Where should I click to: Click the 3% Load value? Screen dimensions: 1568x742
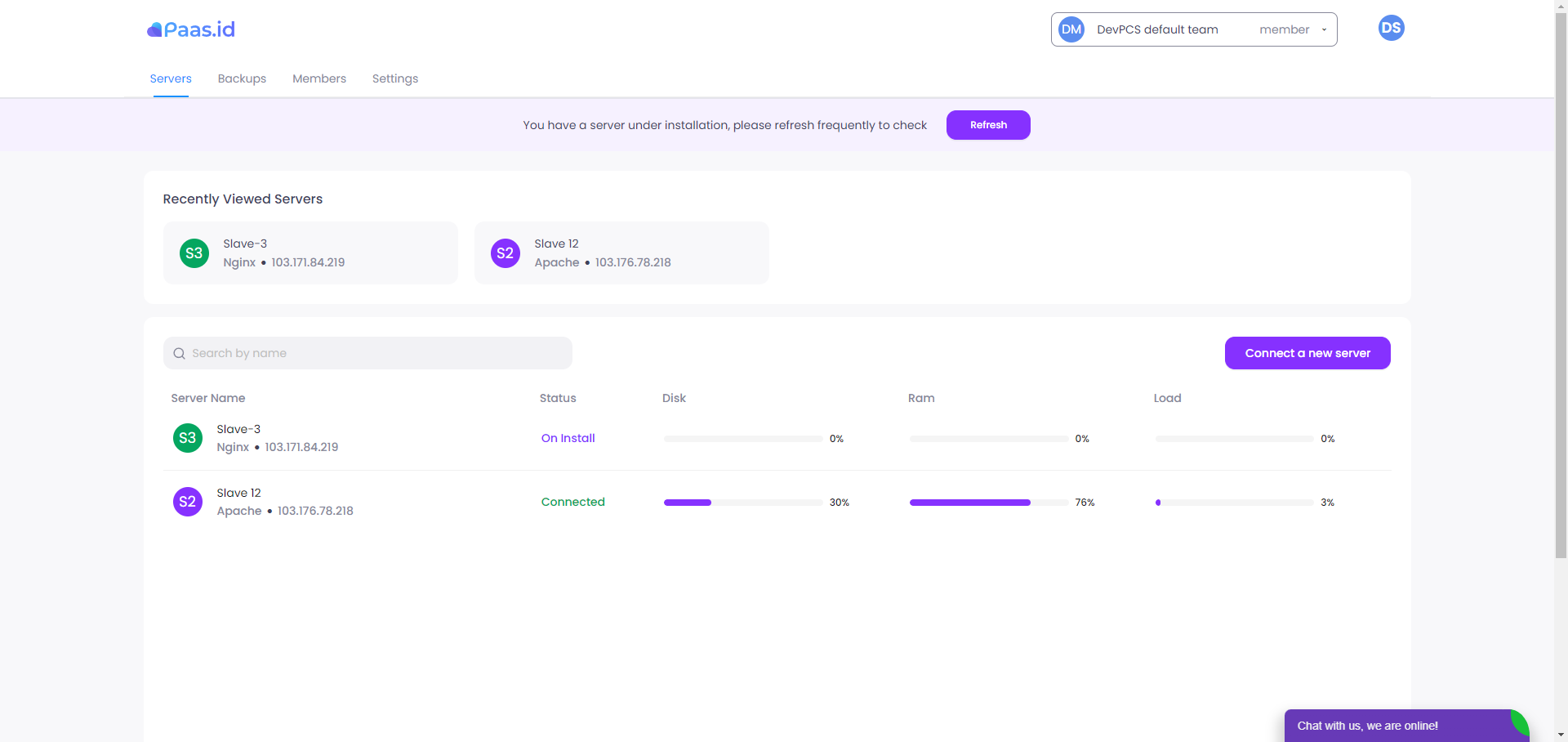tap(1327, 503)
